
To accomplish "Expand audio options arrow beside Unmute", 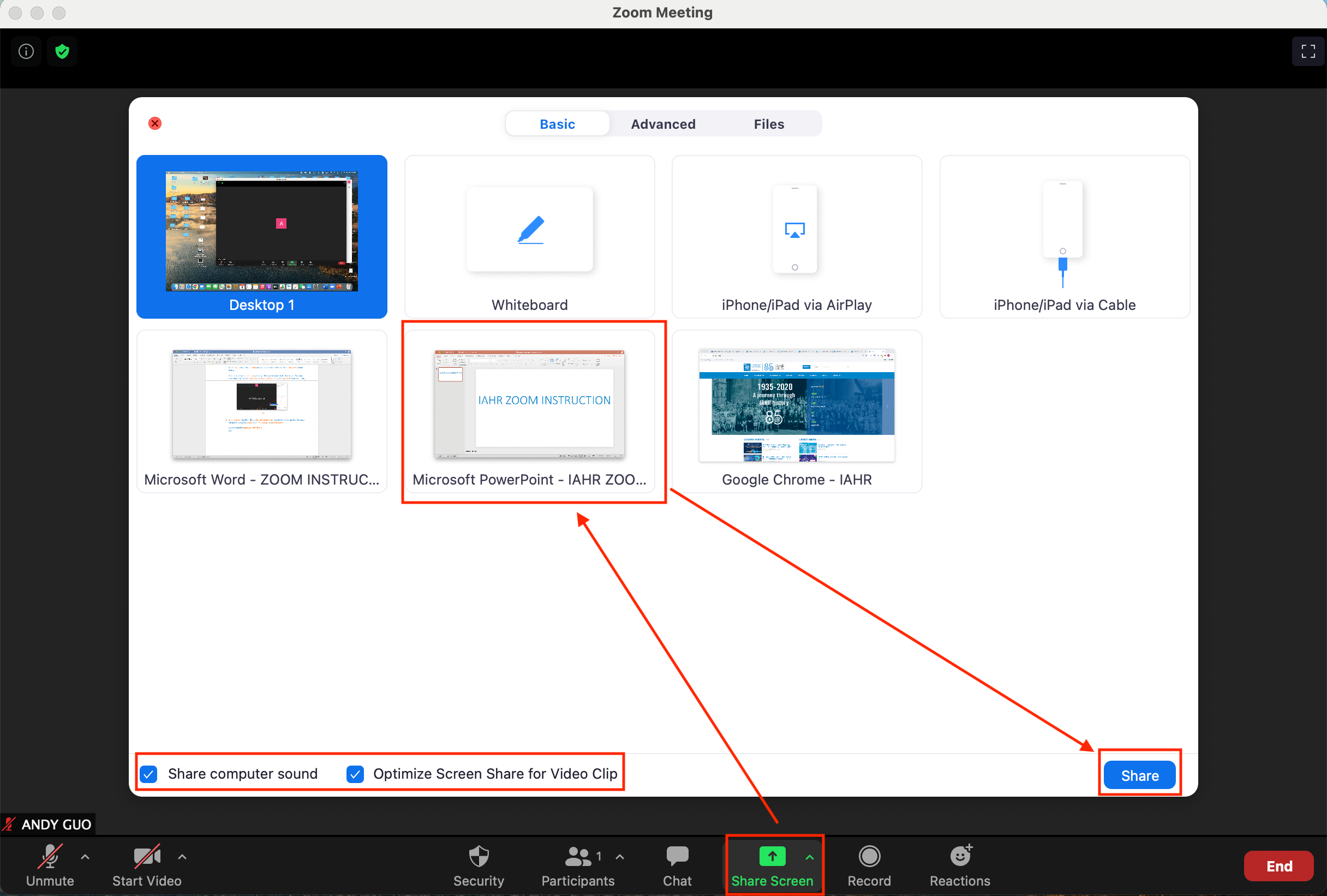I will pyautogui.click(x=85, y=857).
